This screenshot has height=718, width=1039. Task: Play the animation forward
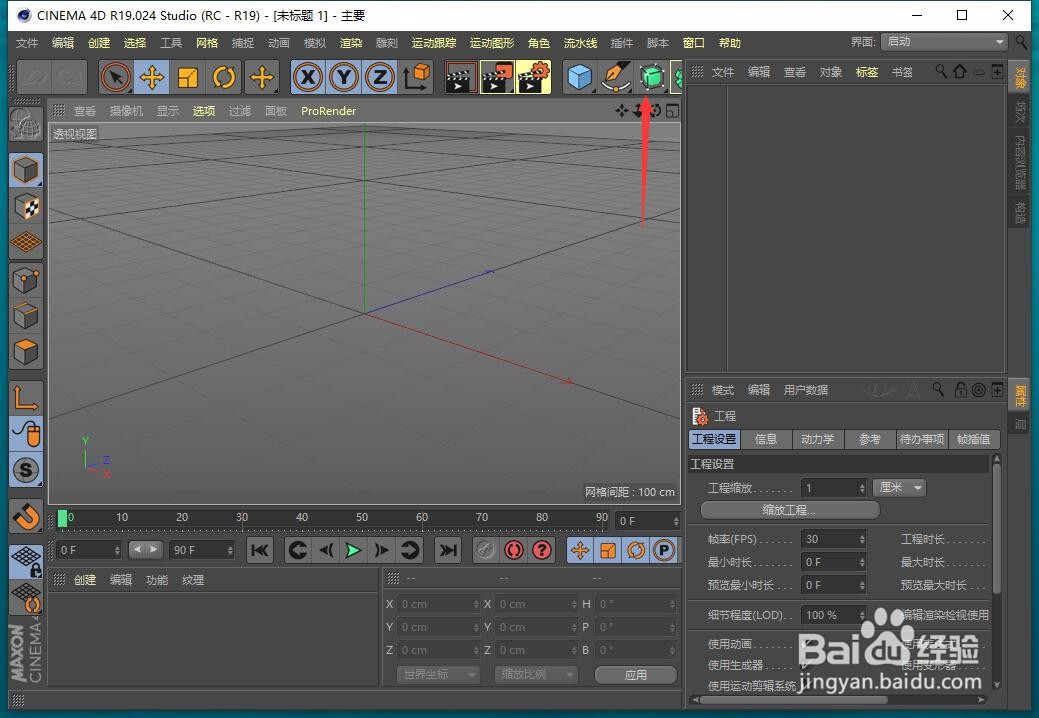click(x=353, y=550)
